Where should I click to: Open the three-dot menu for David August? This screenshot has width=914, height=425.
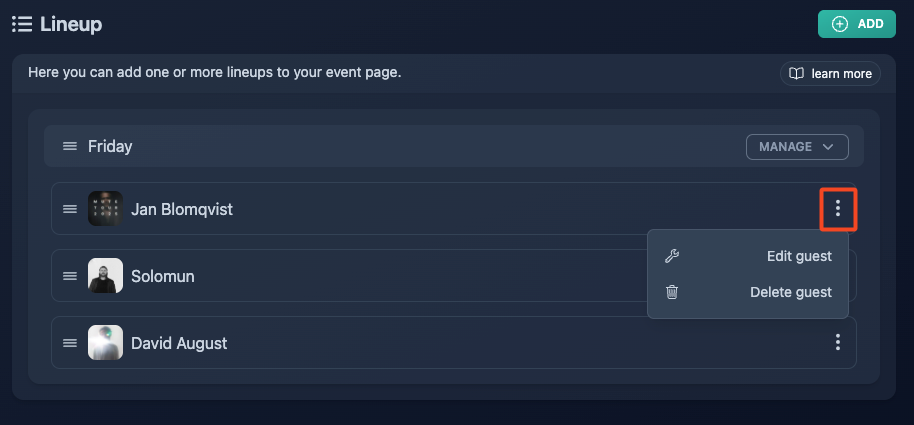(x=838, y=342)
